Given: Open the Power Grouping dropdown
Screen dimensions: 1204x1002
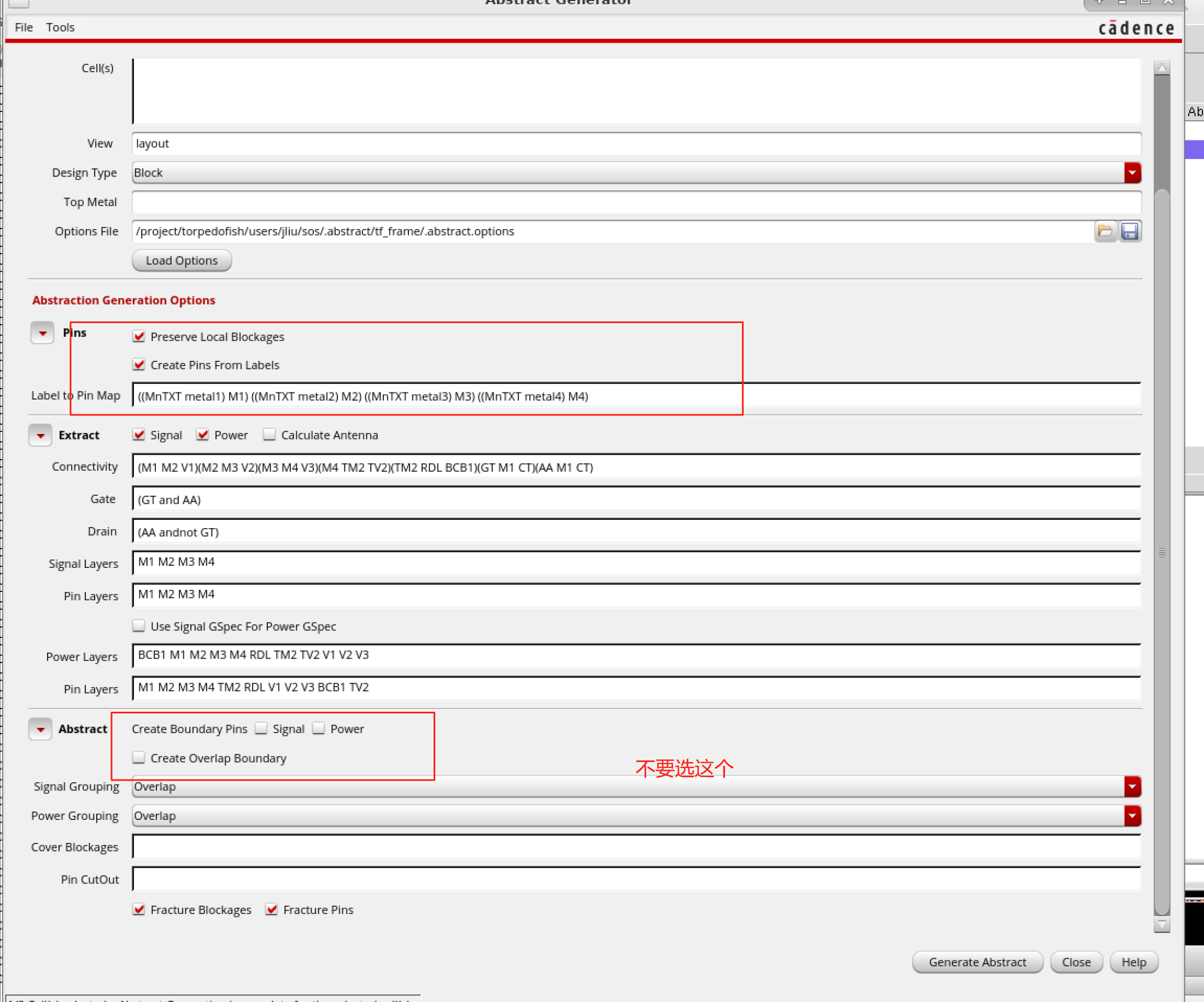Looking at the screenshot, I should [x=1132, y=816].
